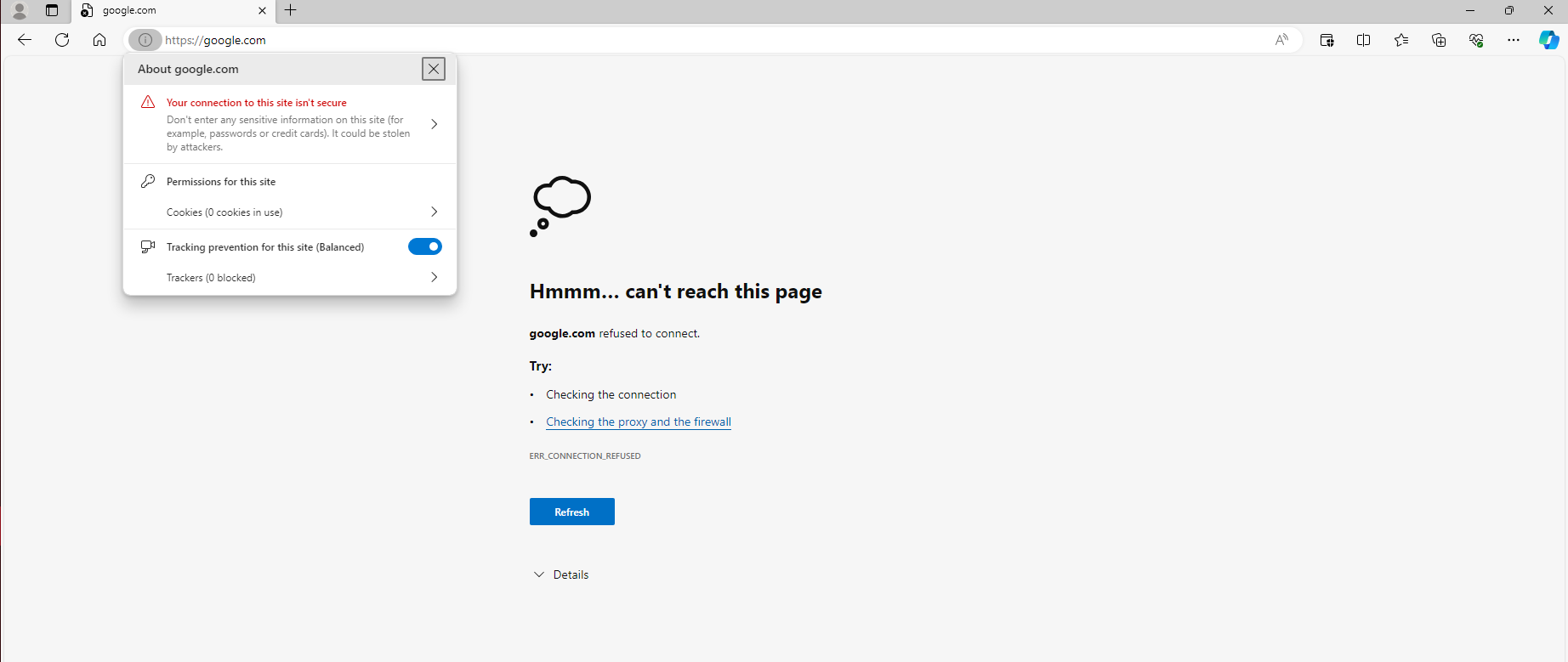Click 'Cookies (0 cookies in use)' row
The width and height of the screenshot is (1568, 662).
[290, 212]
